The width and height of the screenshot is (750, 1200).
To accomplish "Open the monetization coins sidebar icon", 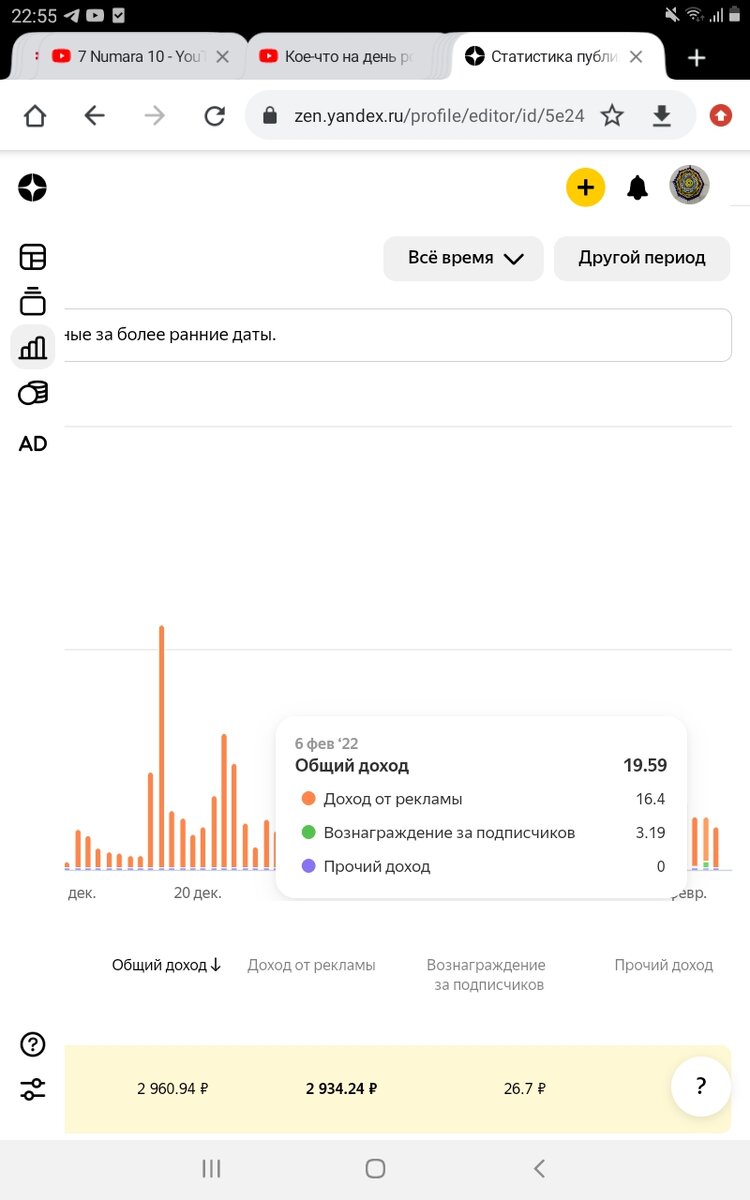I will [32, 393].
